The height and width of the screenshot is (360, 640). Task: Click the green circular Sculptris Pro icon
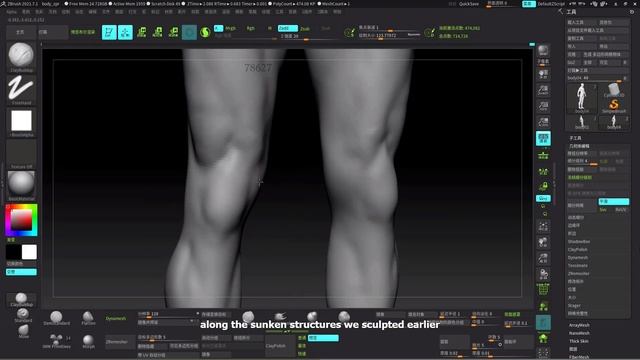click(x=205, y=32)
